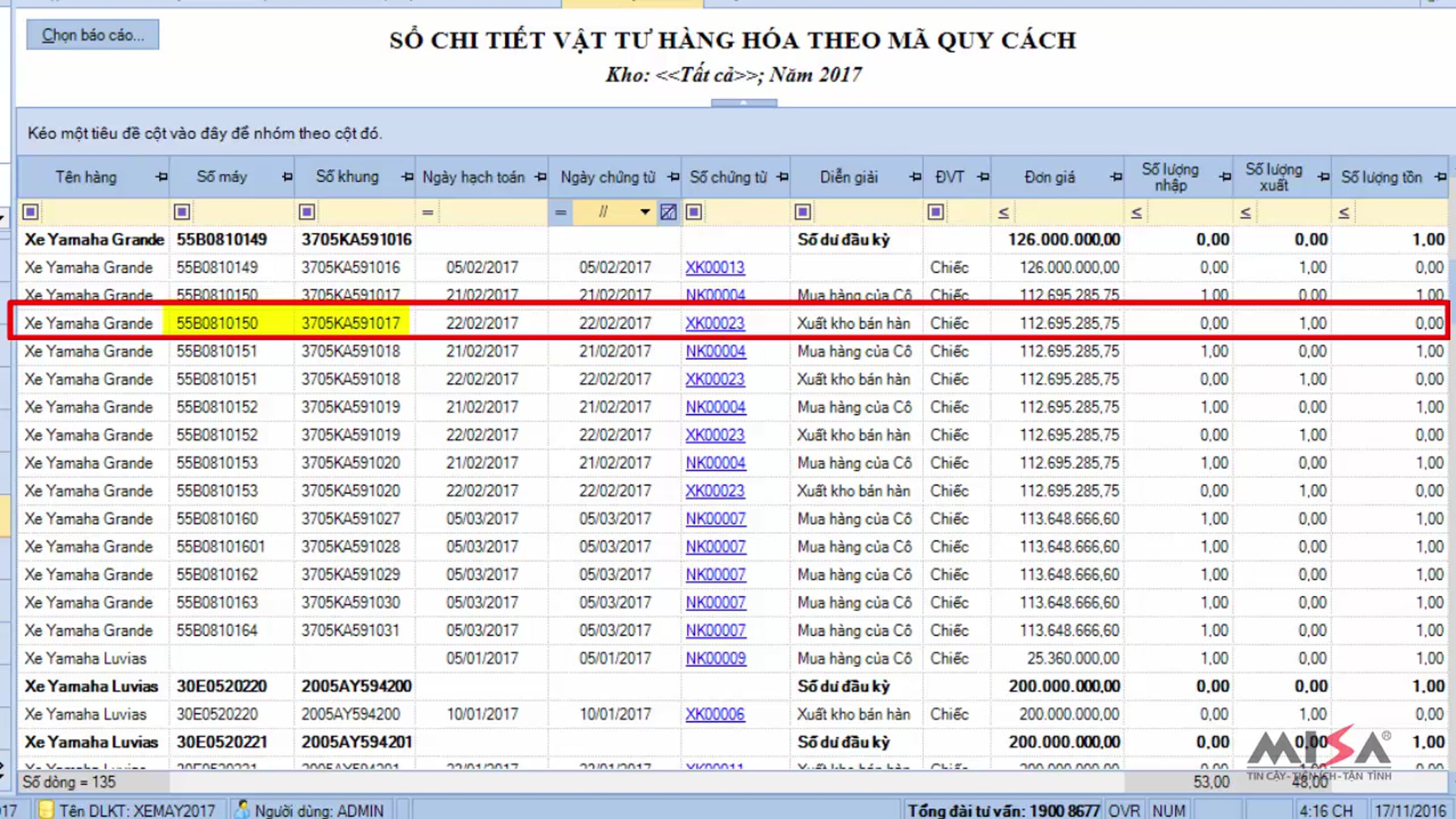Click the Diễn giải filter text field
The width and height of the screenshot is (1456, 819).
pyautogui.click(x=868, y=212)
